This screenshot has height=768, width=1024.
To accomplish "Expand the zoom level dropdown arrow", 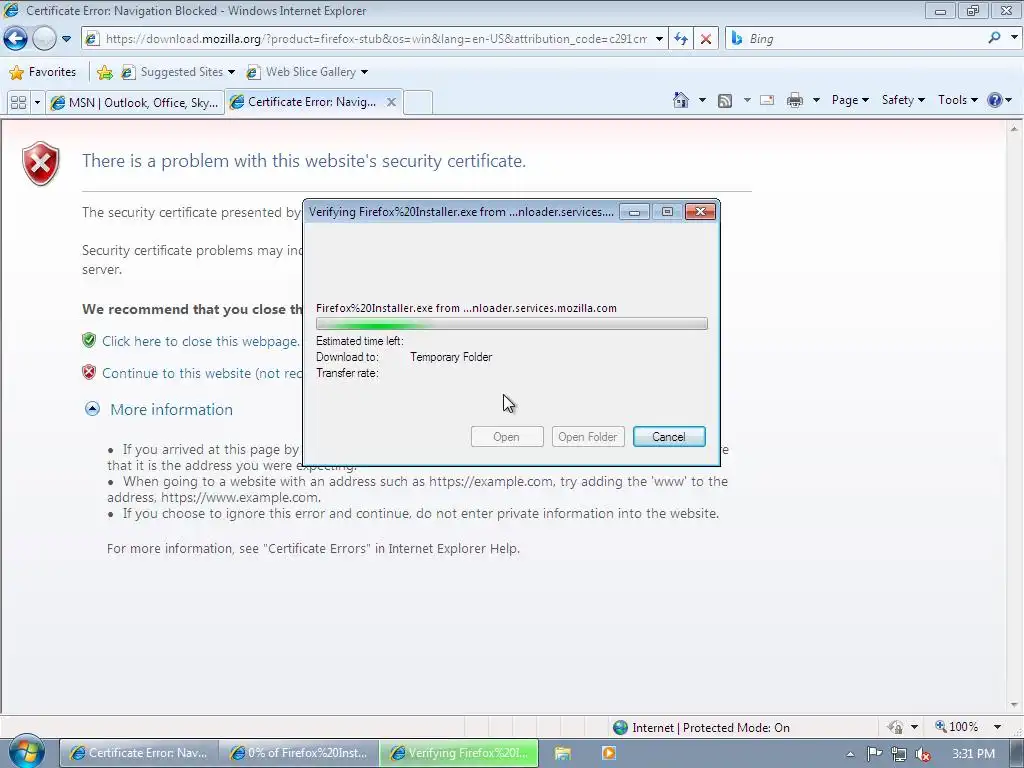I will (997, 727).
